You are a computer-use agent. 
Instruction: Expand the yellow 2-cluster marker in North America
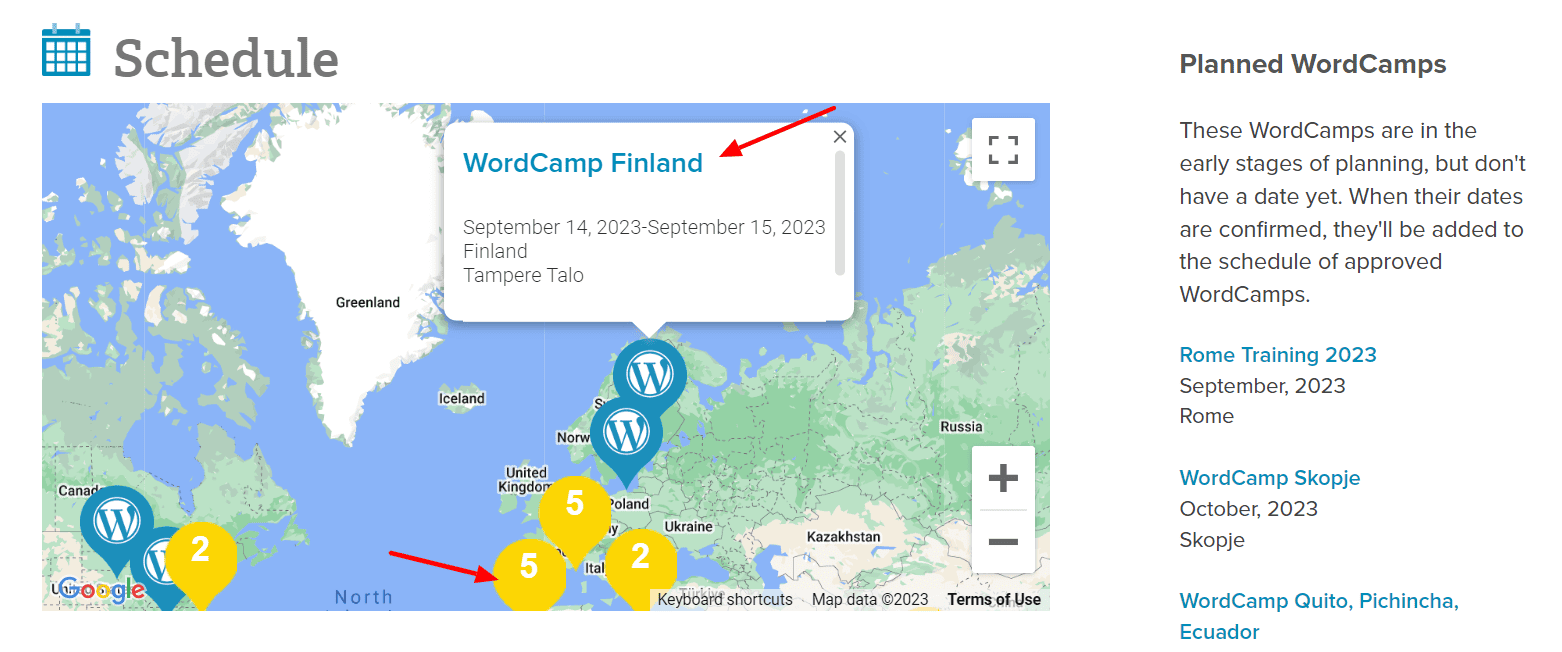(200, 551)
